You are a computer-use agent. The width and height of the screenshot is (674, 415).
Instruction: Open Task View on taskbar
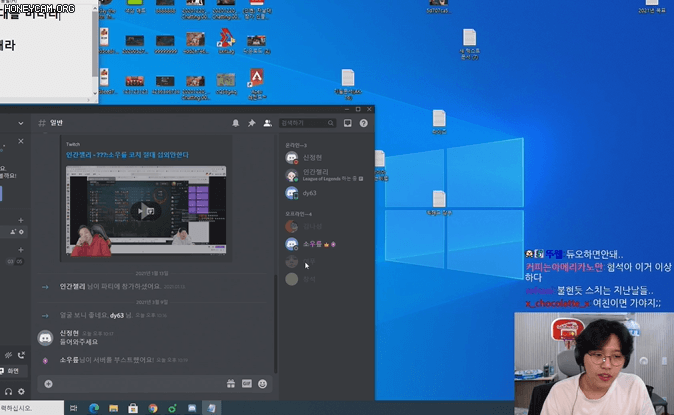click(x=74, y=408)
